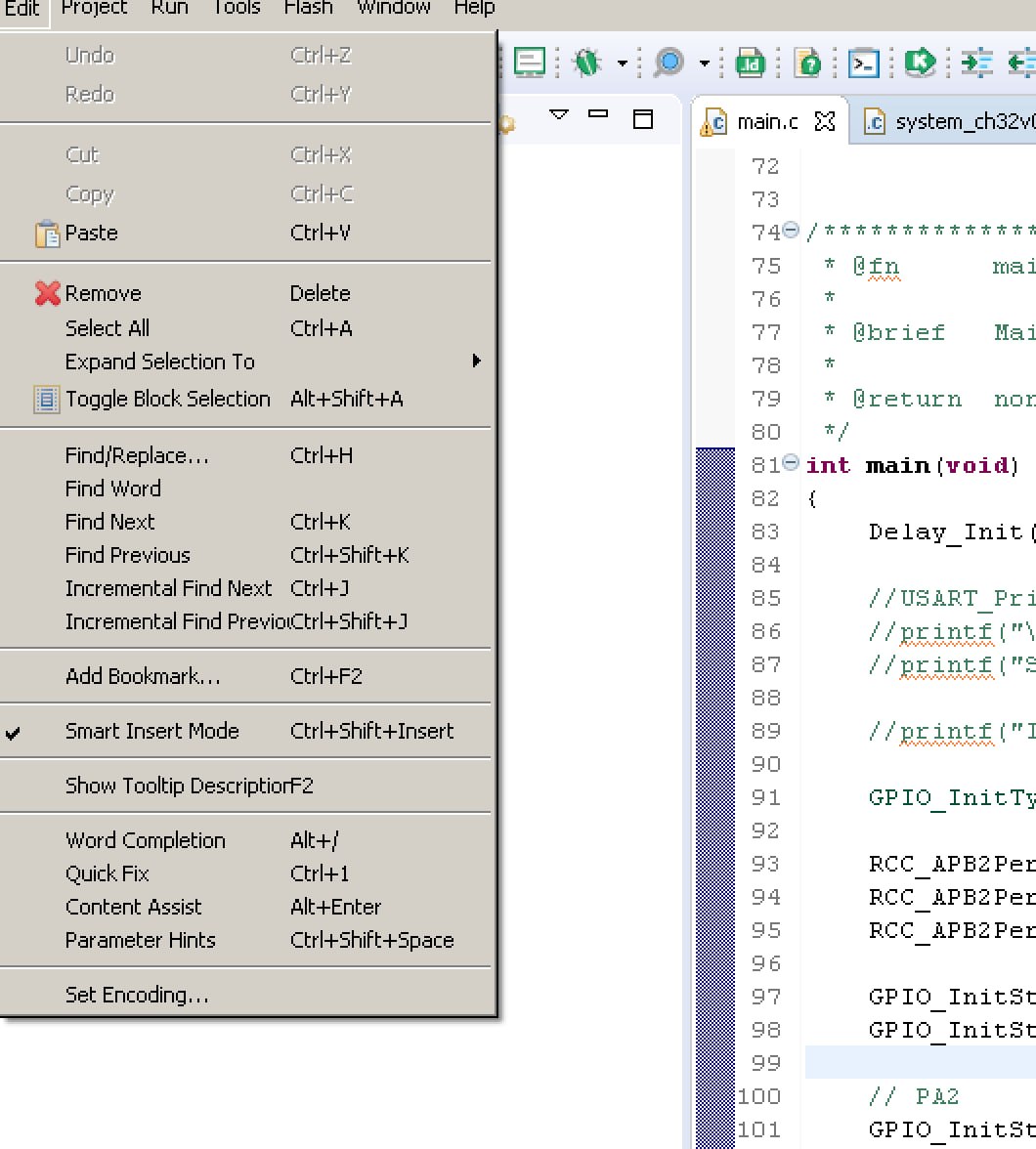Open the left panel View Menu triangle
The width and height of the screenshot is (1036, 1149).
tap(559, 114)
